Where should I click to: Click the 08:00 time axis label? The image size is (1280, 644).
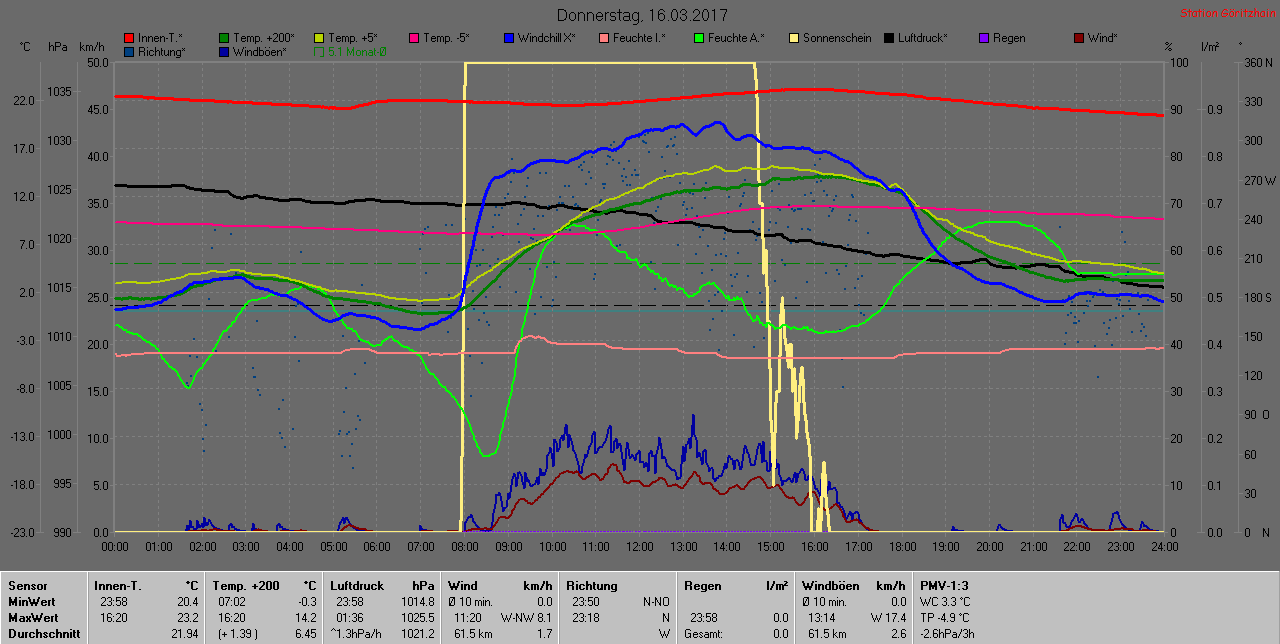tap(464, 547)
